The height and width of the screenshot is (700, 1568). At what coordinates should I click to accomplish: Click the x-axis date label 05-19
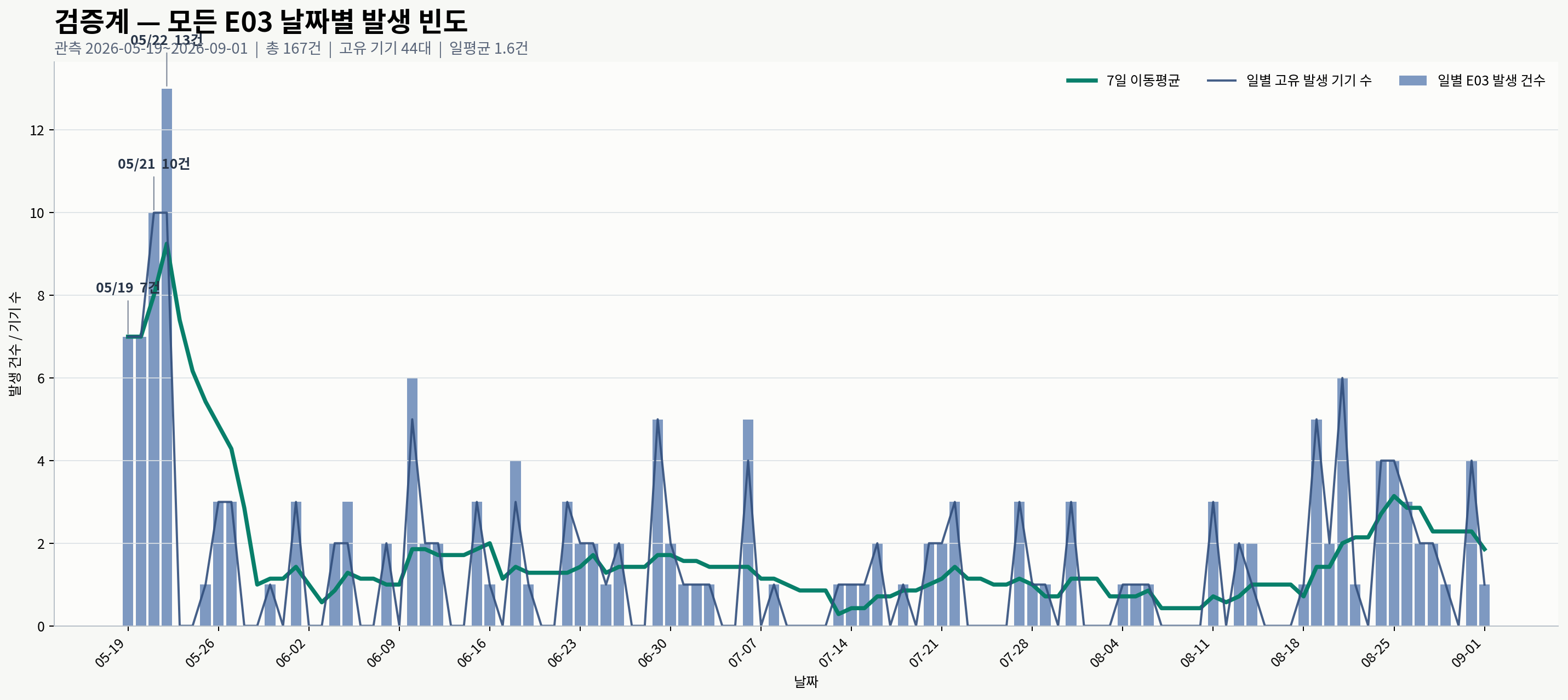[x=110, y=652]
